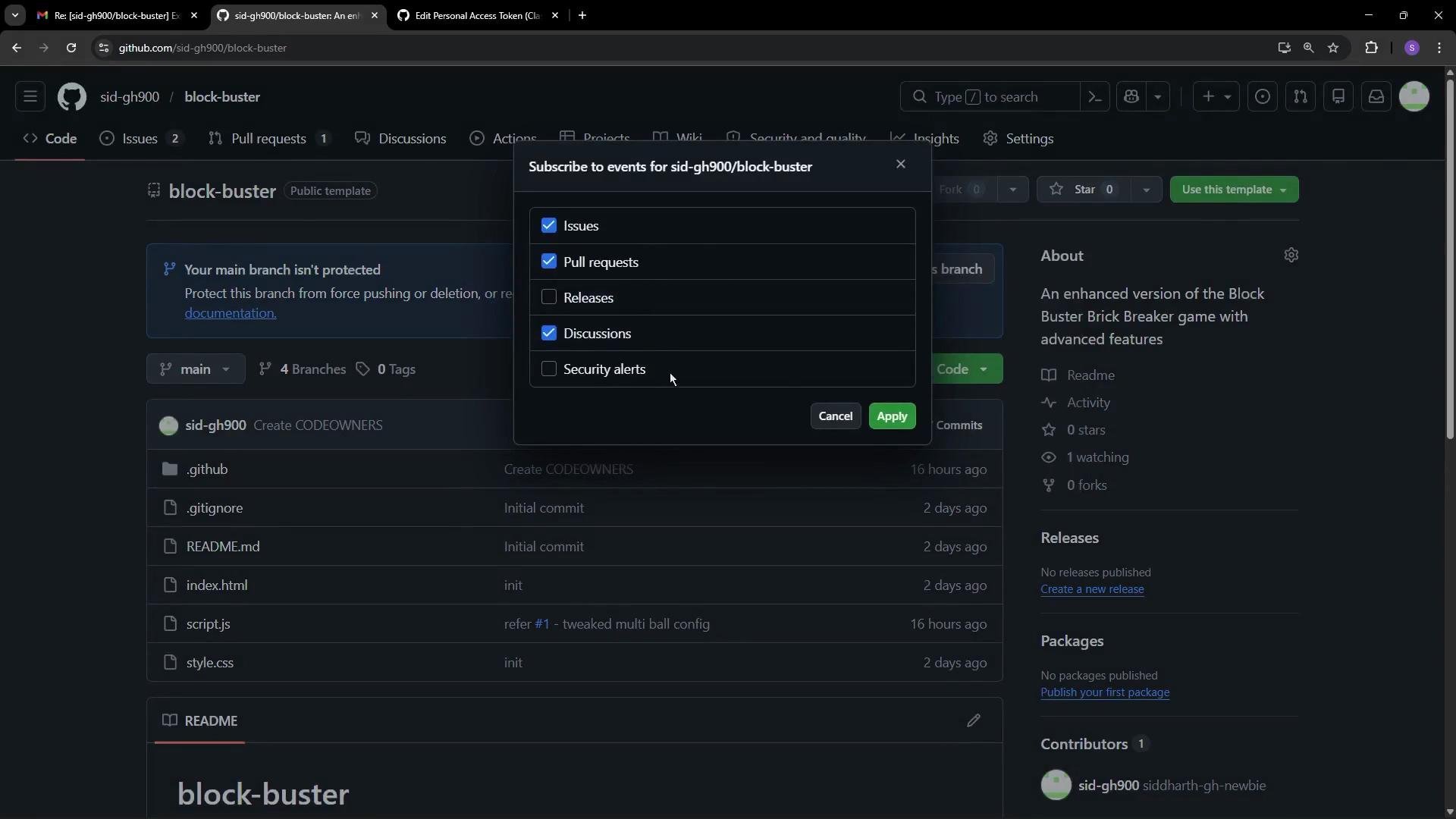Open the script.js file
The image size is (1456, 819).
[209, 624]
